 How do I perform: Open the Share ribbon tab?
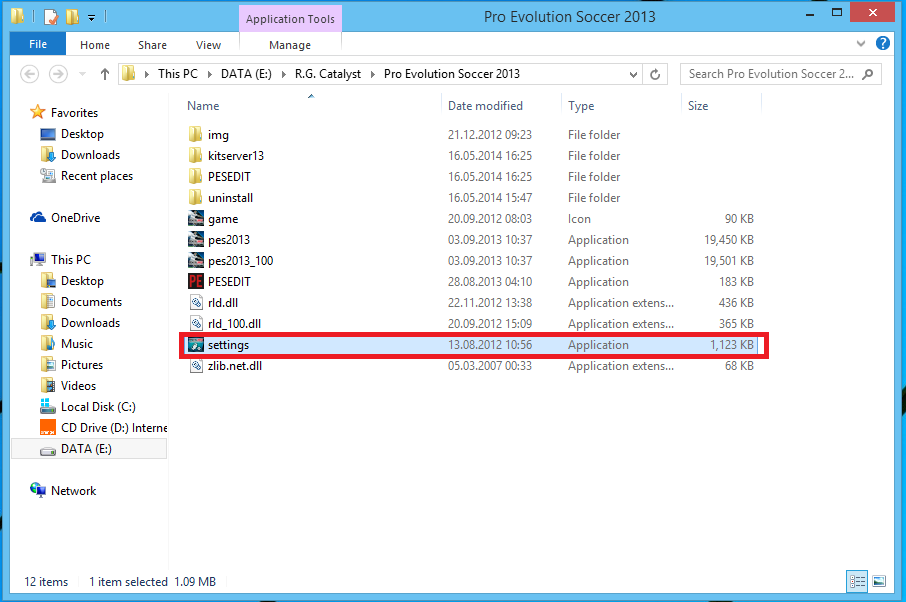152,45
